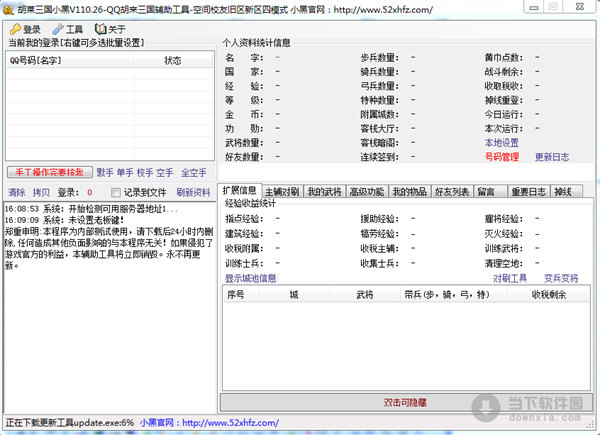
Task: Click the red 手工操作完要恢复 button
Action: tap(49, 172)
